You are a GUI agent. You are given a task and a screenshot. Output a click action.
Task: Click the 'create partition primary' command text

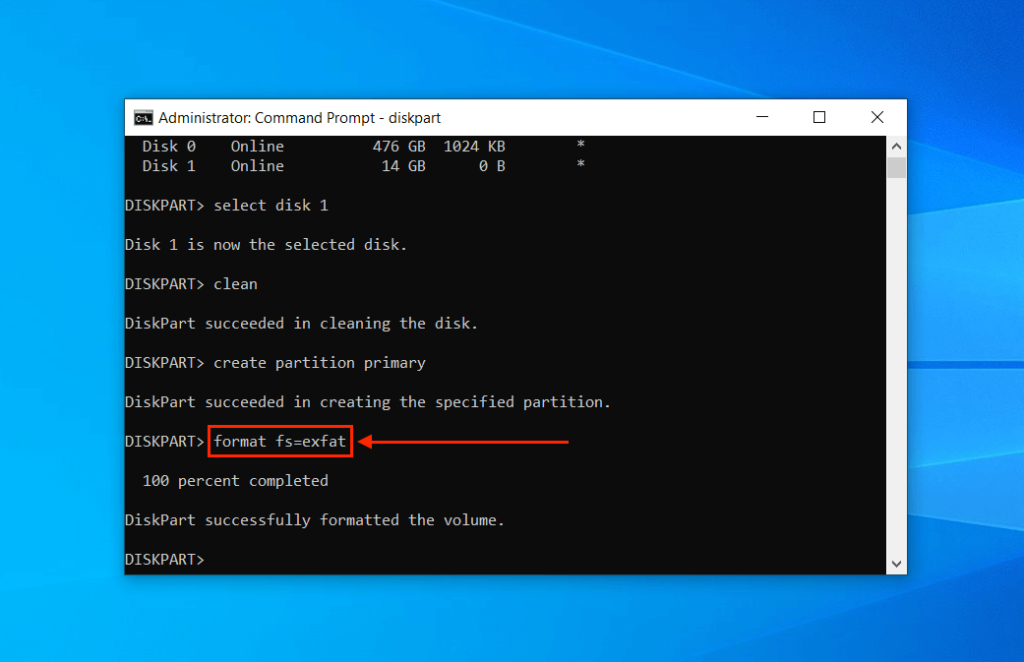(x=318, y=362)
